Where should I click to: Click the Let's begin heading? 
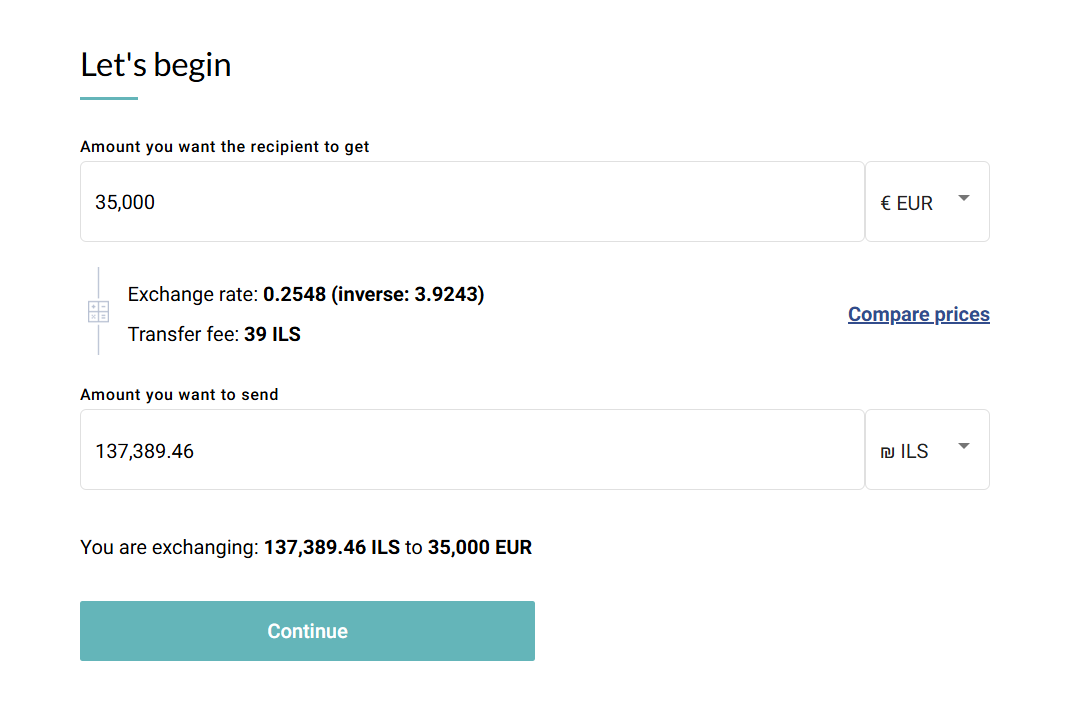coord(156,65)
